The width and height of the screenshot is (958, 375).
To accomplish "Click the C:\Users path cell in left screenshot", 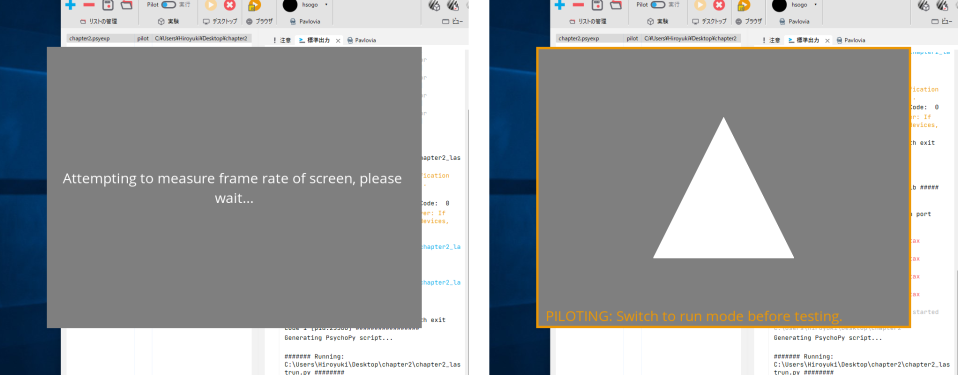I will click(x=201, y=38).
